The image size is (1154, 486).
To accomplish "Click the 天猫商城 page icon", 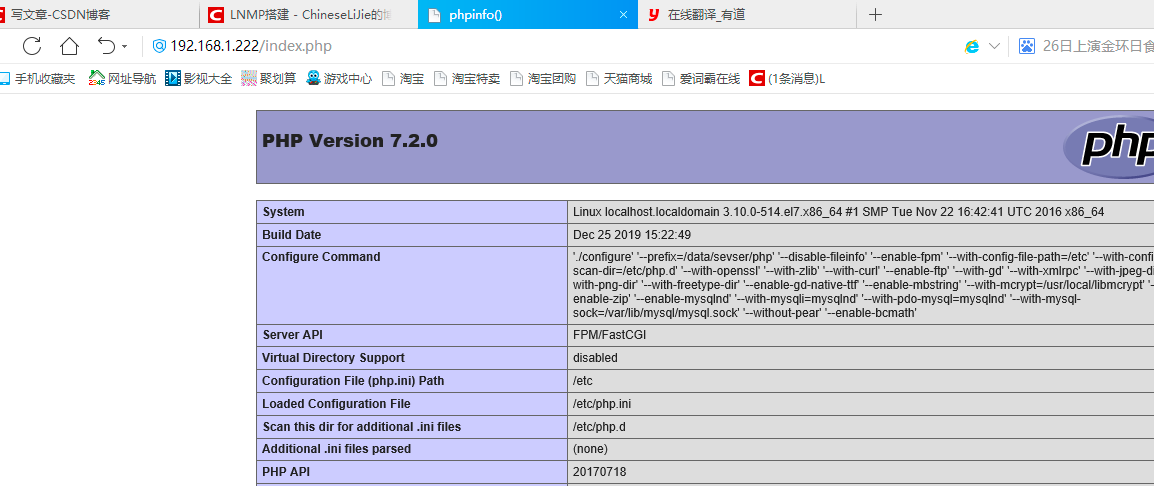I will point(592,78).
